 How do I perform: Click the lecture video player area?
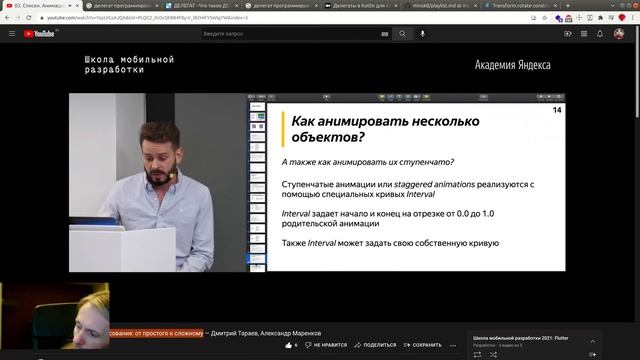[x=317, y=182]
